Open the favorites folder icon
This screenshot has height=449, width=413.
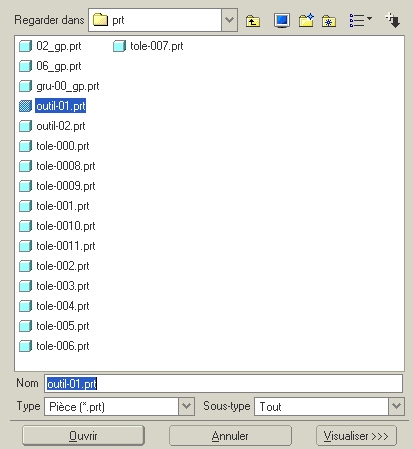point(329,21)
